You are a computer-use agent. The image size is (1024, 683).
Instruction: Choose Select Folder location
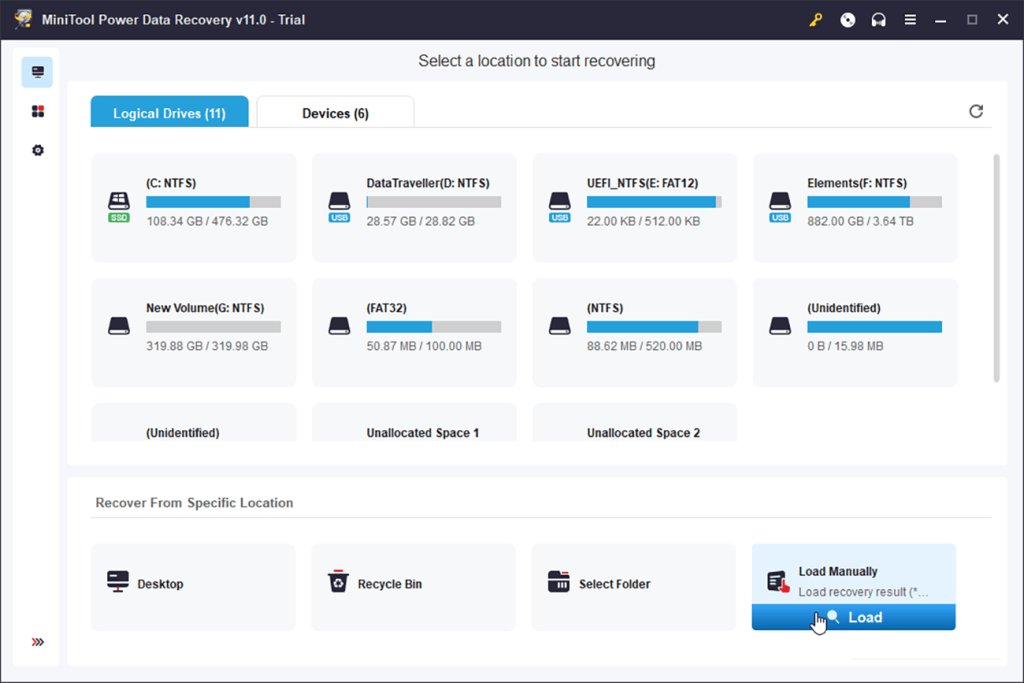tap(633, 587)
